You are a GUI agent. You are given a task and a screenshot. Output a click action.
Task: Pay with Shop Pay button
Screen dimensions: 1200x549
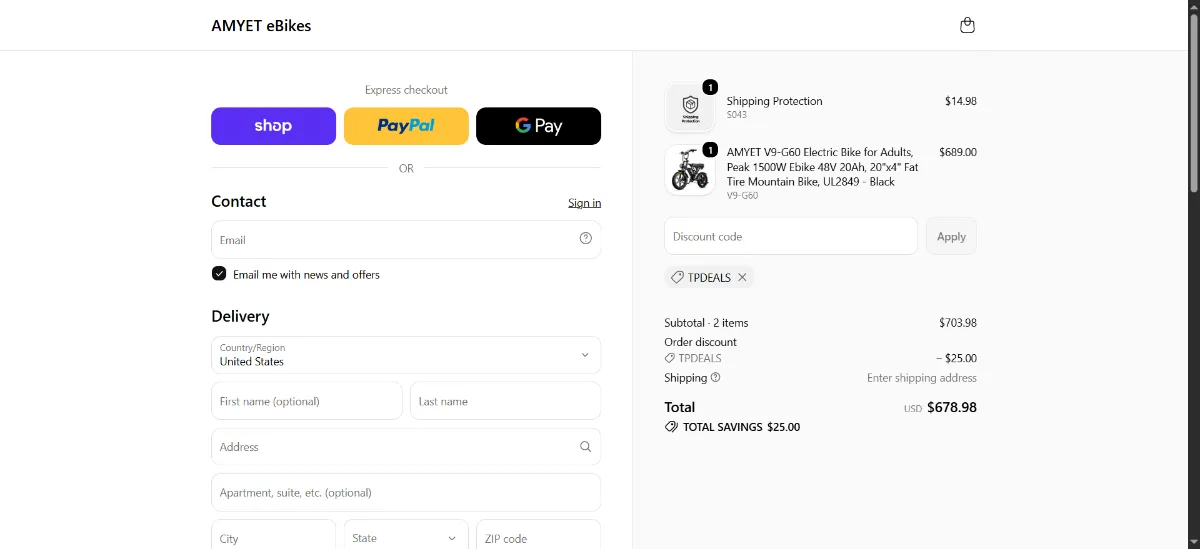click(x=273, y=126)
